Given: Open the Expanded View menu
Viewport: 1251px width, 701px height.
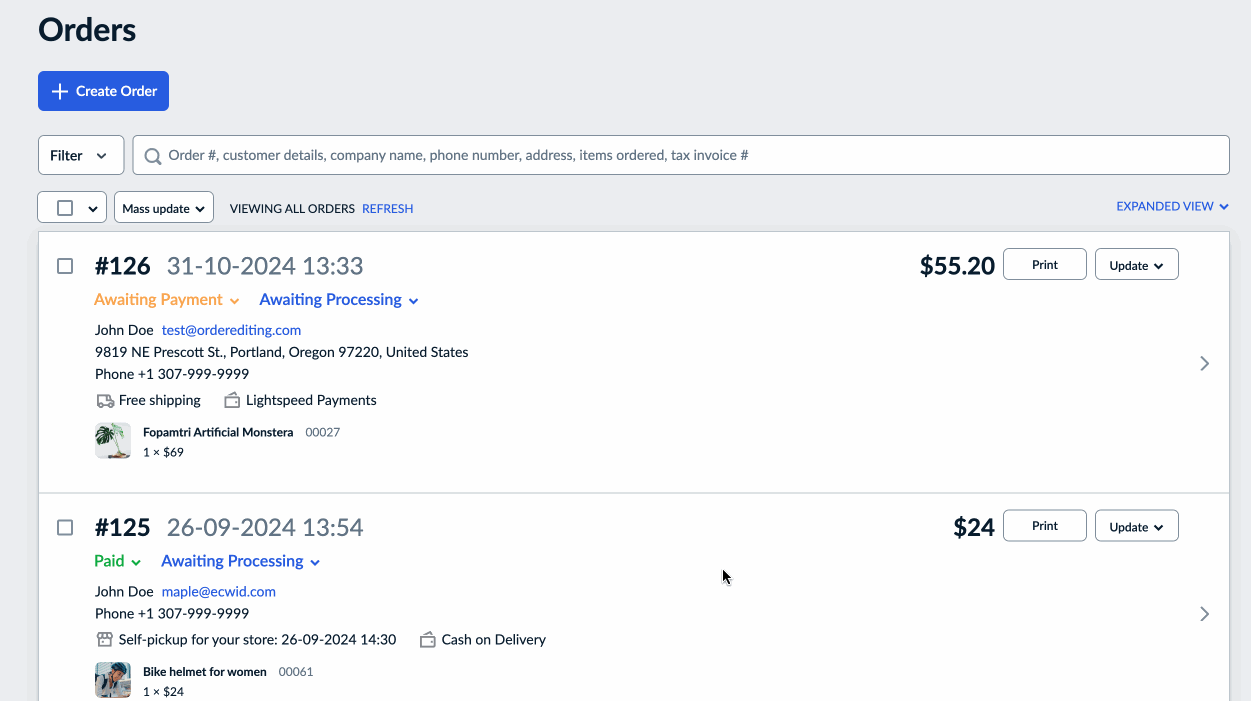Looking at the screenshot, I should tap(1172, 207).
